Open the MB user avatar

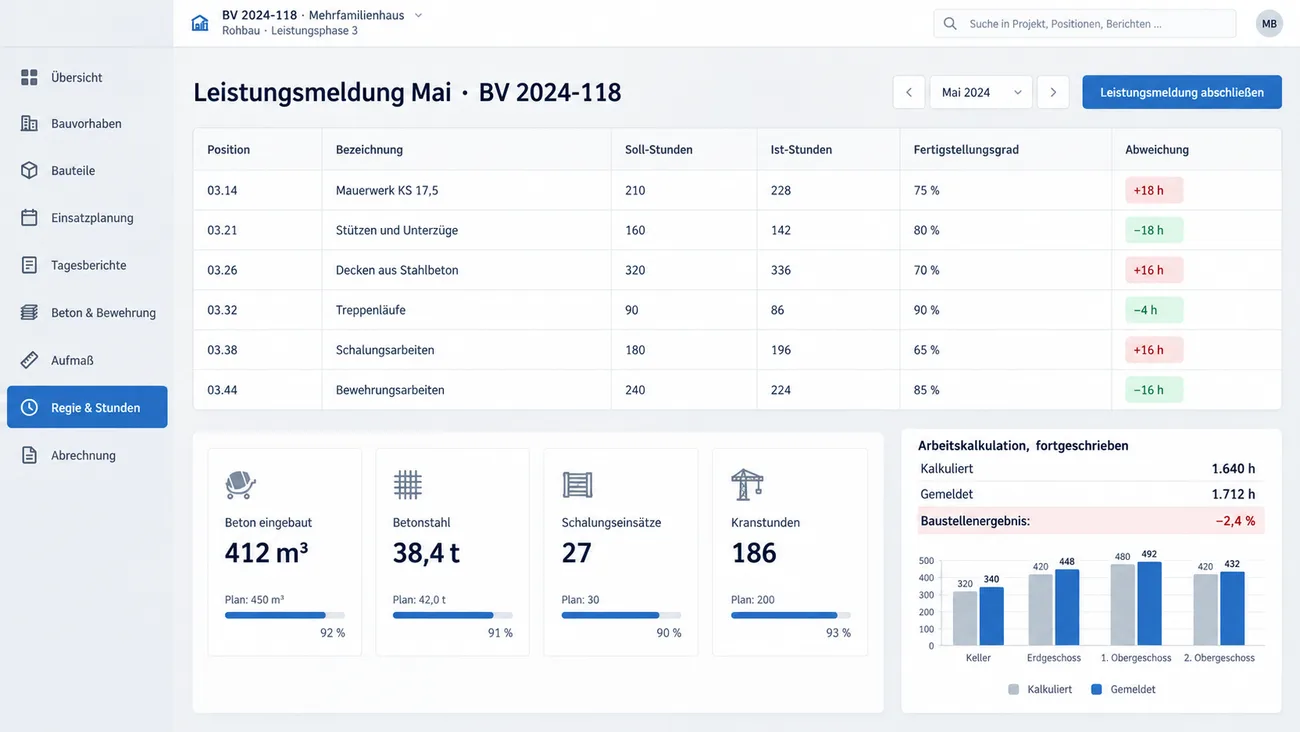click(1269, 23)
